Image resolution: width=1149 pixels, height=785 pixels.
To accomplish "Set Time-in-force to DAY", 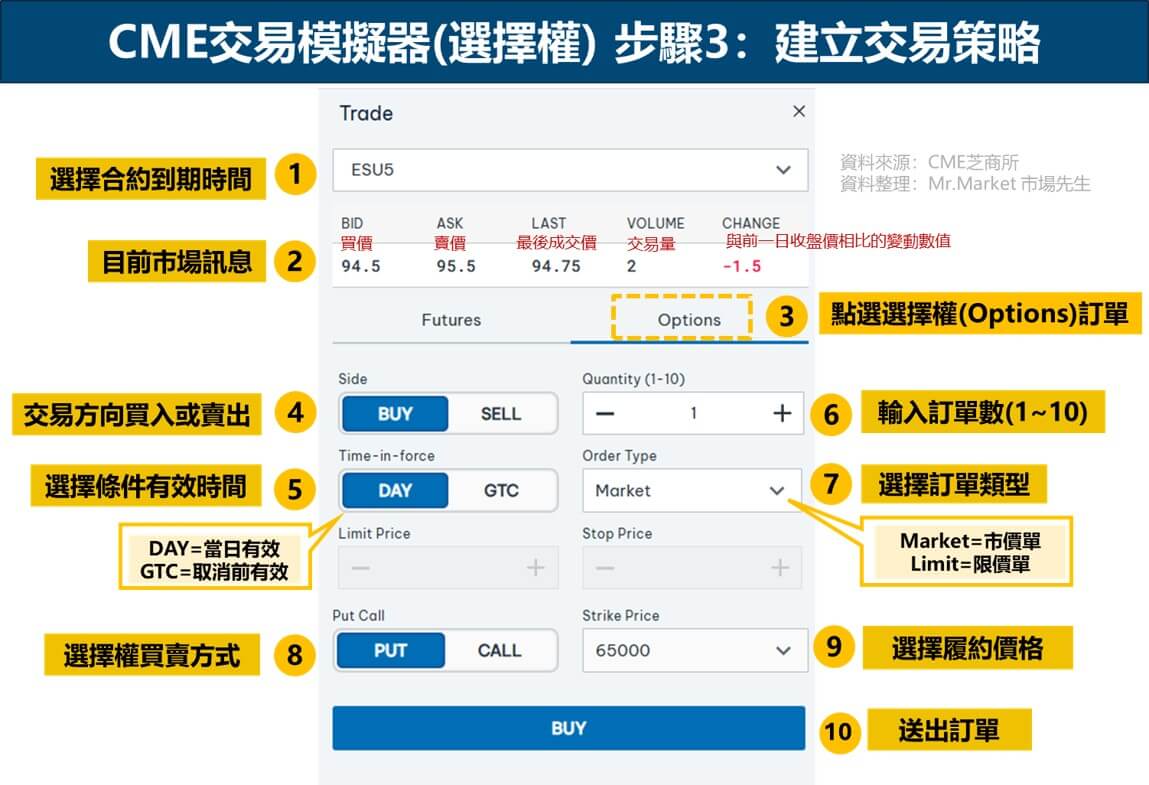I will click(395, 491).
